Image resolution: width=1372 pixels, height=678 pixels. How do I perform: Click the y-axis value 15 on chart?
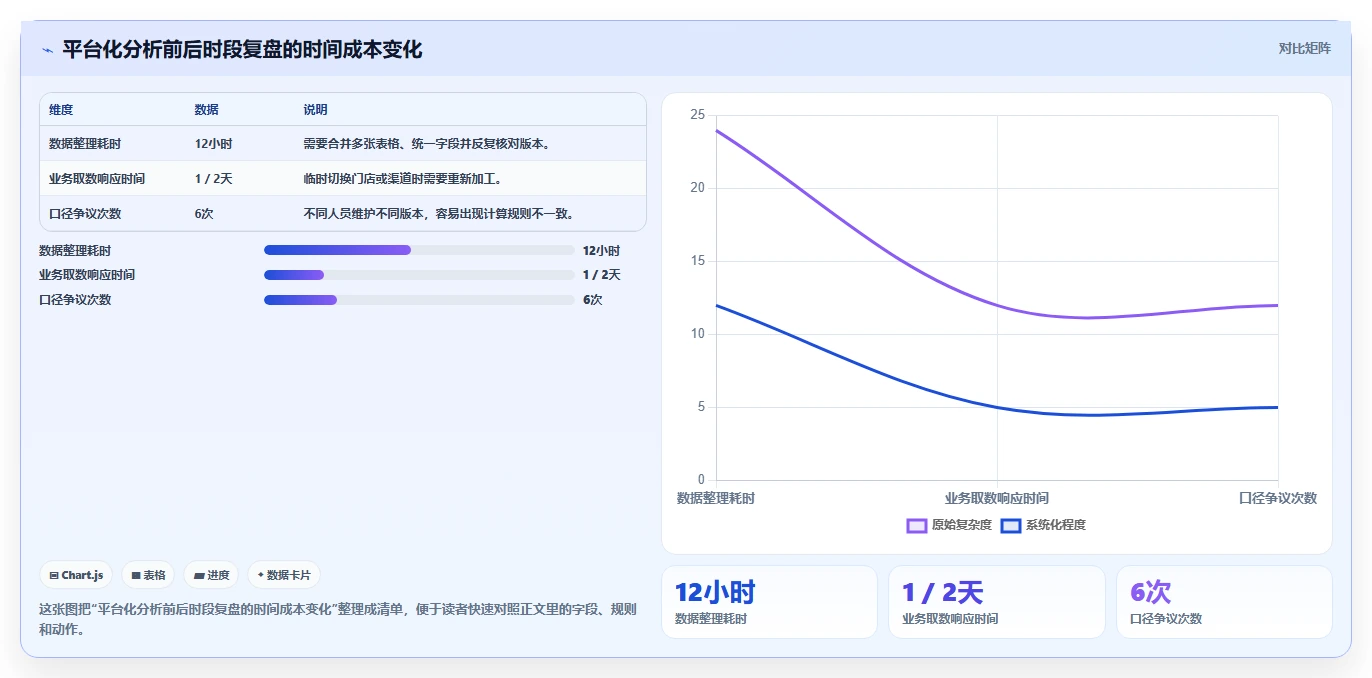pos(698,261)
